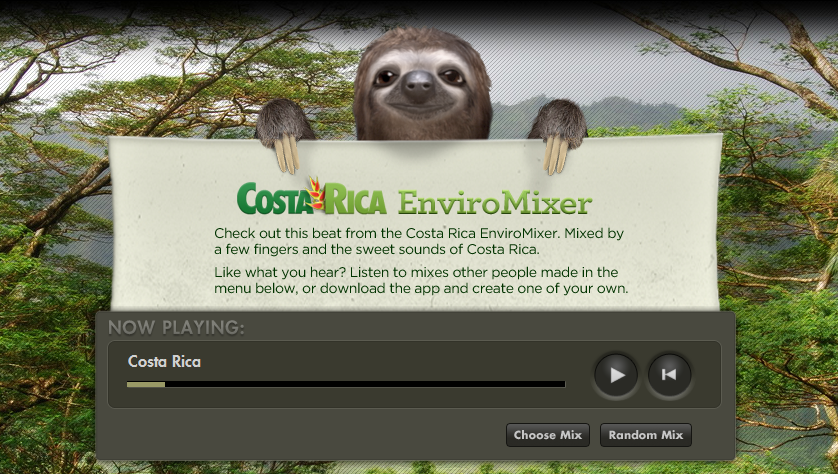Play the Costa Rica mix
This screenshot has height=474, width=838.
point(616,375)
